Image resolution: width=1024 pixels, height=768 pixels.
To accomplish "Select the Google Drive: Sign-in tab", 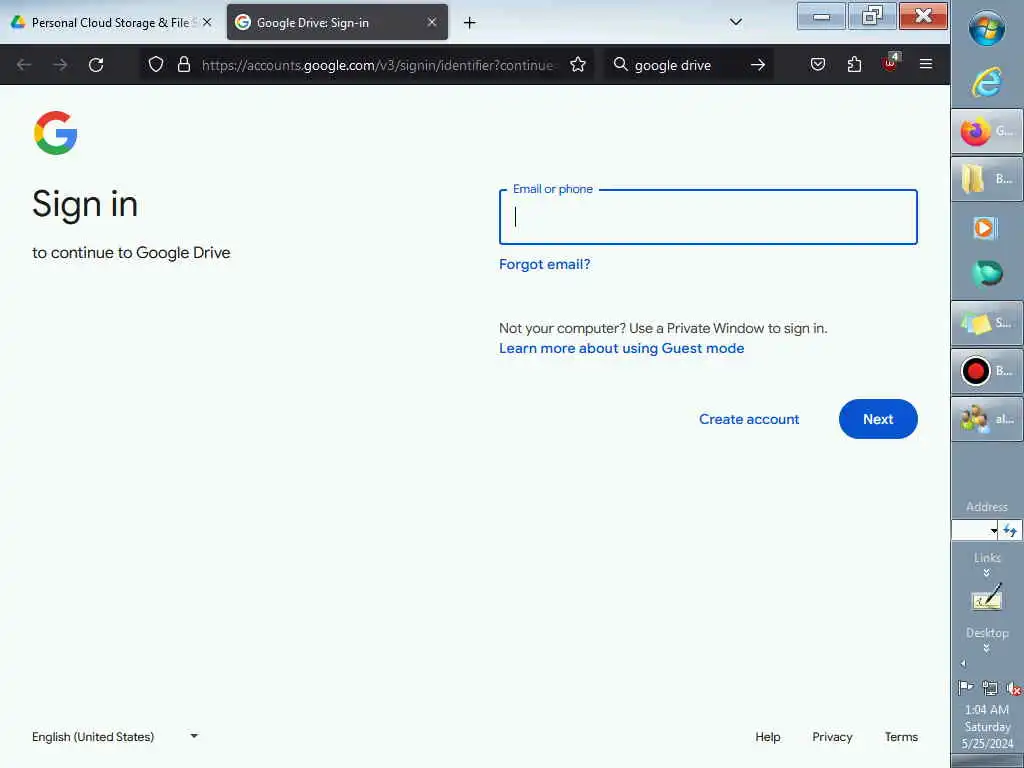I will (x=337, y=22).
